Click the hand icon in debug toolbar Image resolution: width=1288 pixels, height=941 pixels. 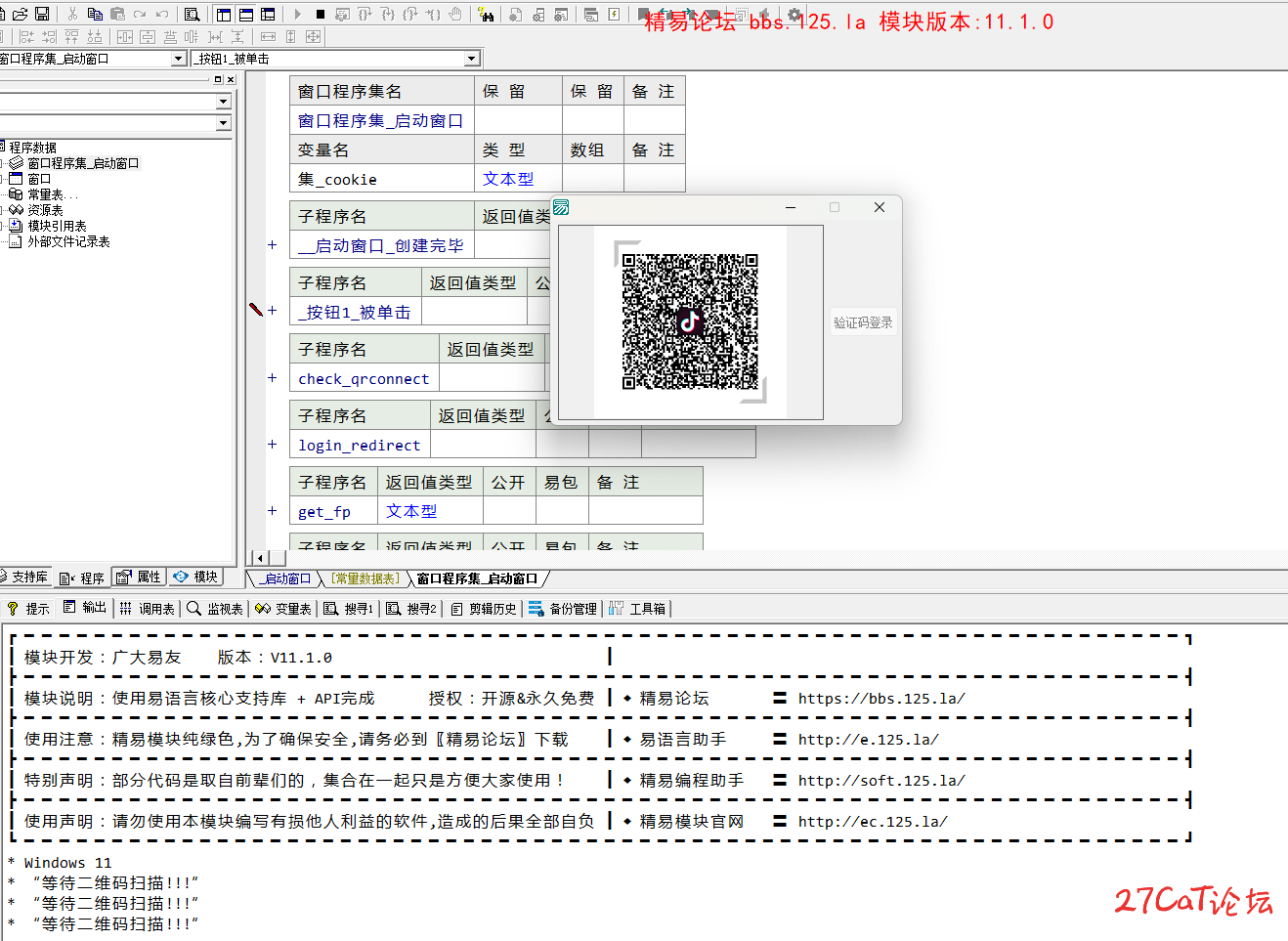(455, 14)
